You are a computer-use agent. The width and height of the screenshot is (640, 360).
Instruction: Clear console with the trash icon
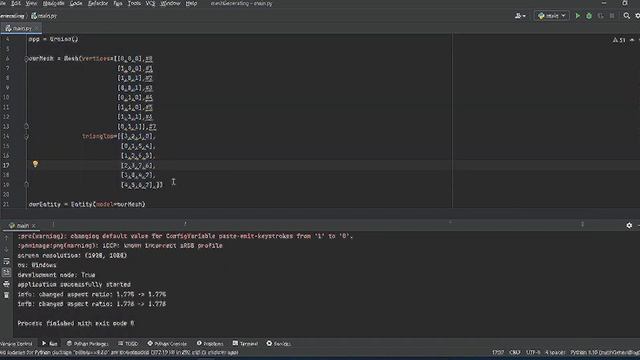pos(7,295)
